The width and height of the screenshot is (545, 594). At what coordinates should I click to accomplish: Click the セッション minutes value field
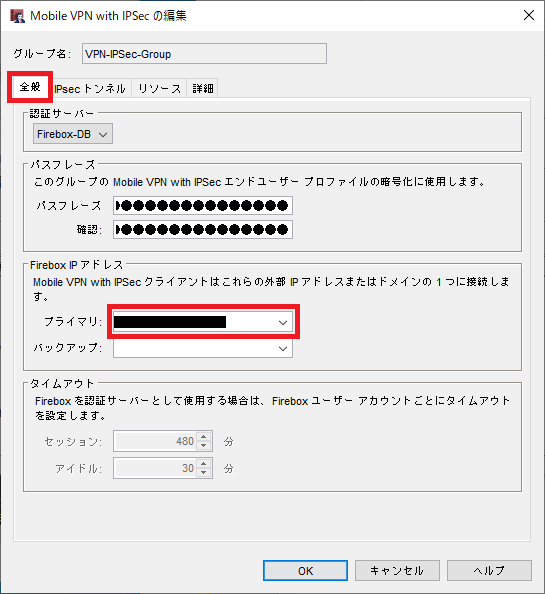[x=156, y=441]
